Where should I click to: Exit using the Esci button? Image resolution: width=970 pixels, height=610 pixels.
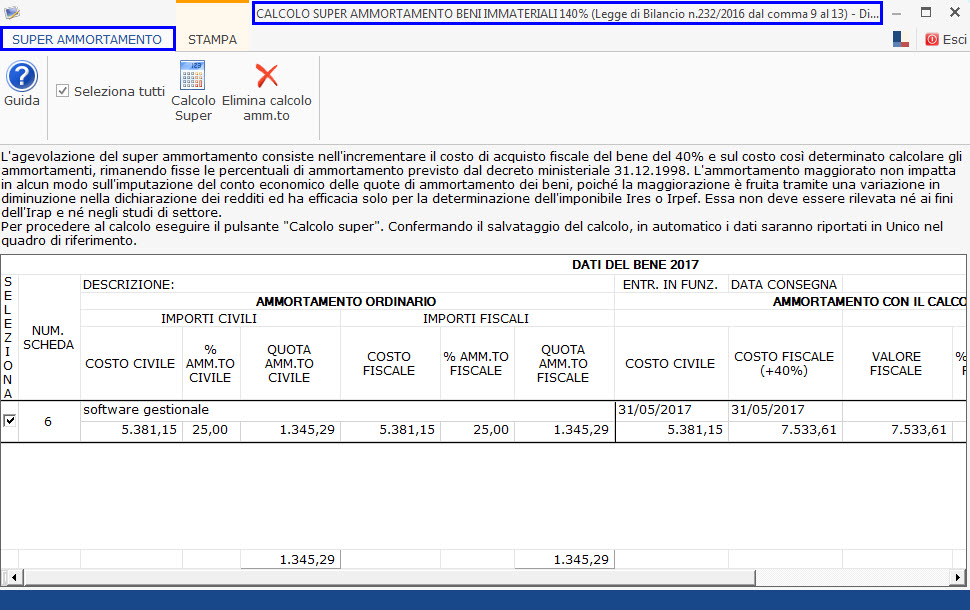coord(945,39)
